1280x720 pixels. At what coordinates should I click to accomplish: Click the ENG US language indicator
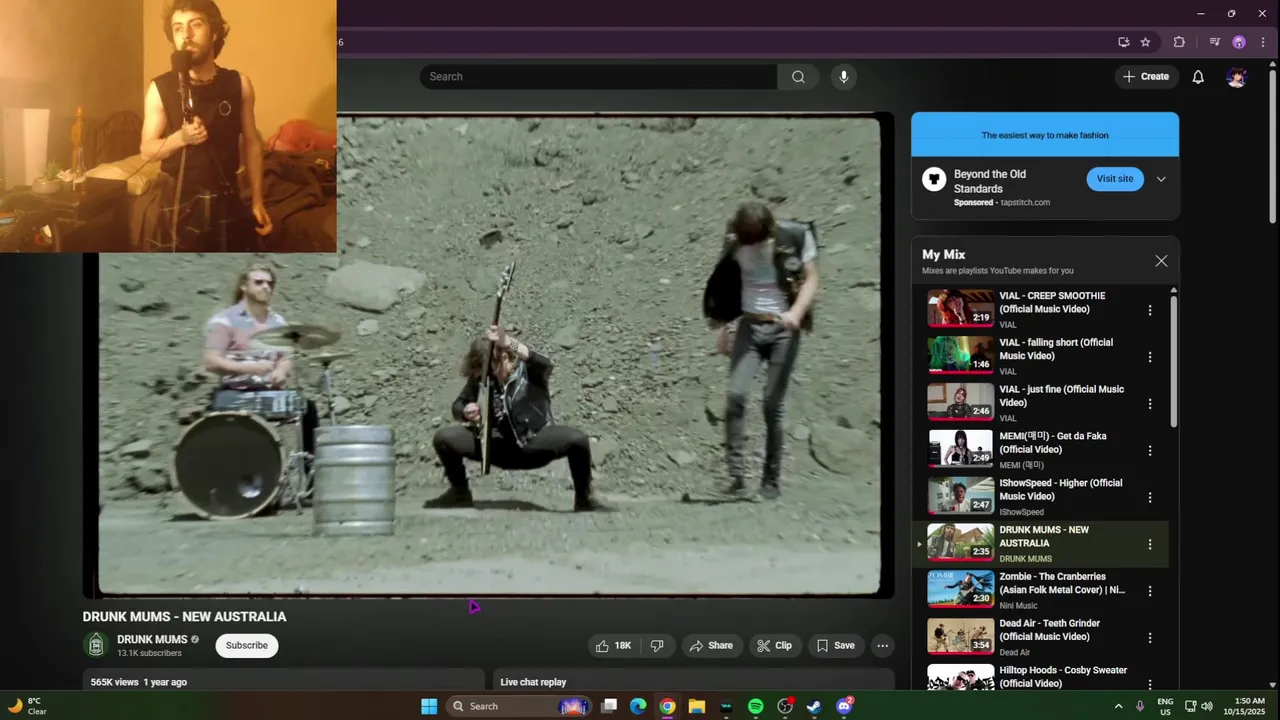point(1165,706)
